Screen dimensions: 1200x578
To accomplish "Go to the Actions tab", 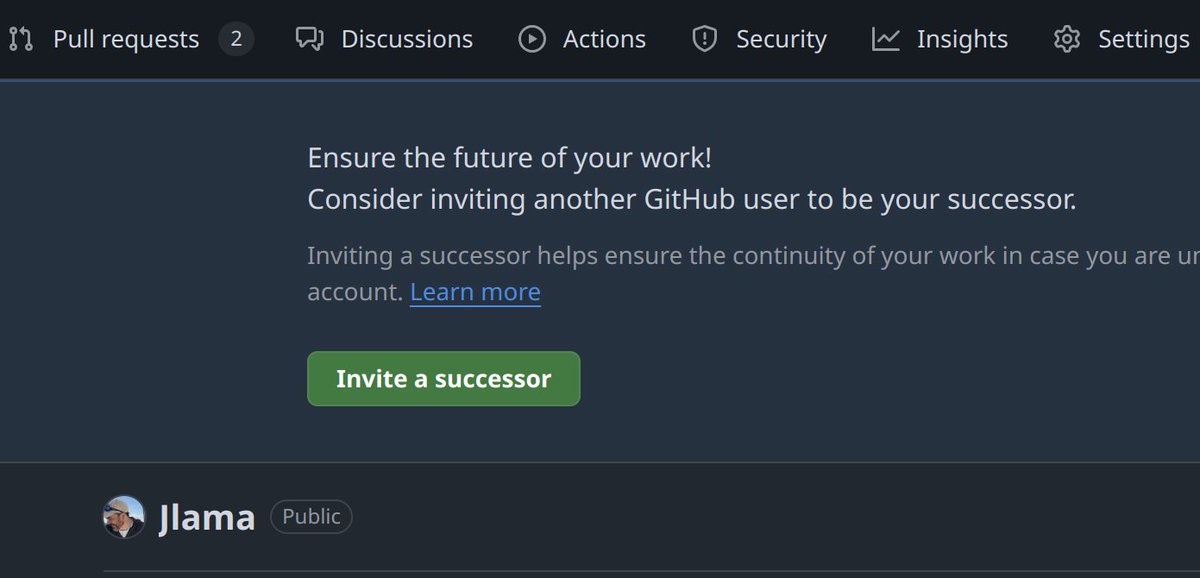I will pos(583,39).
